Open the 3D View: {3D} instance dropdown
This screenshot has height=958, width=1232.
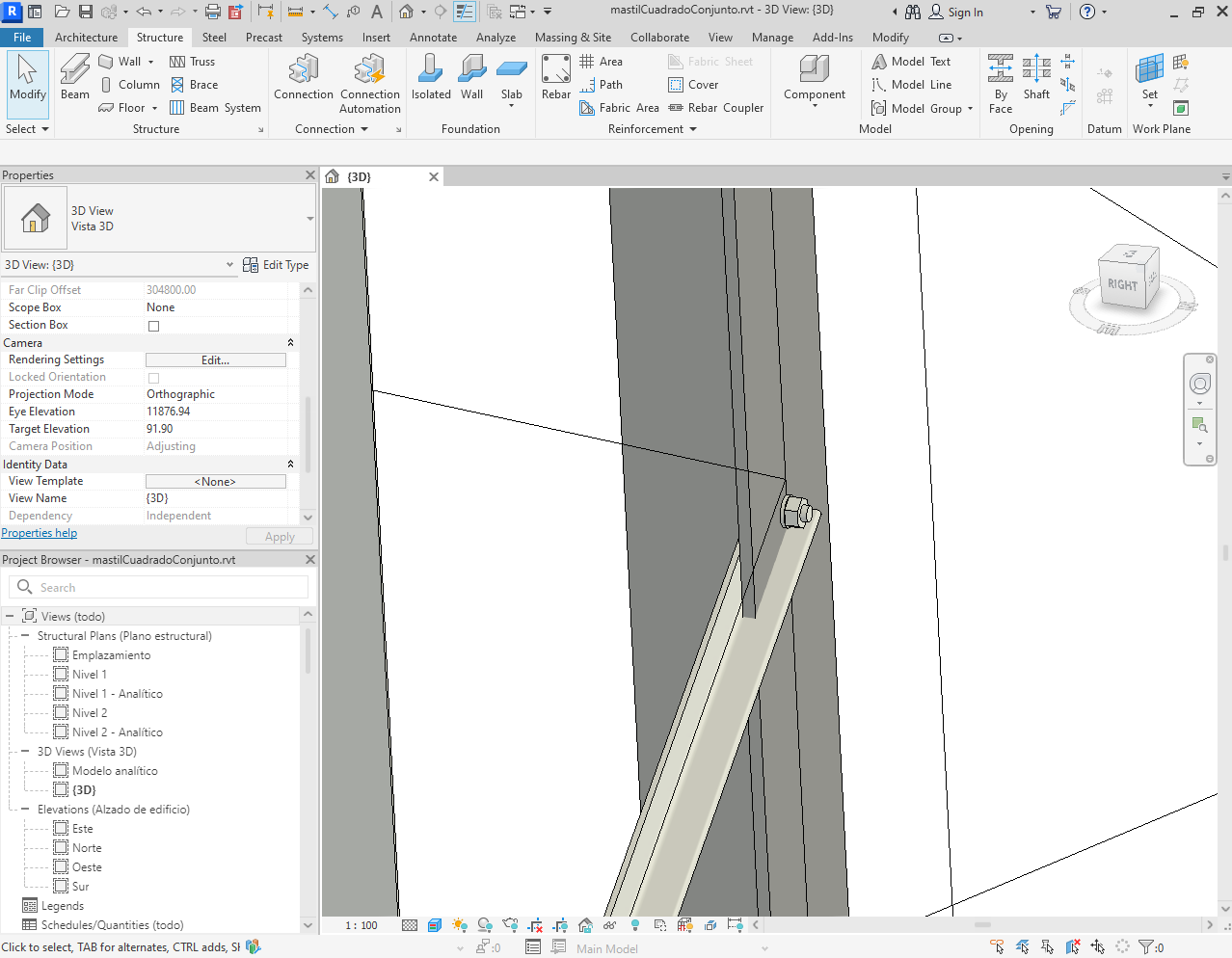(x=229, y=265)
